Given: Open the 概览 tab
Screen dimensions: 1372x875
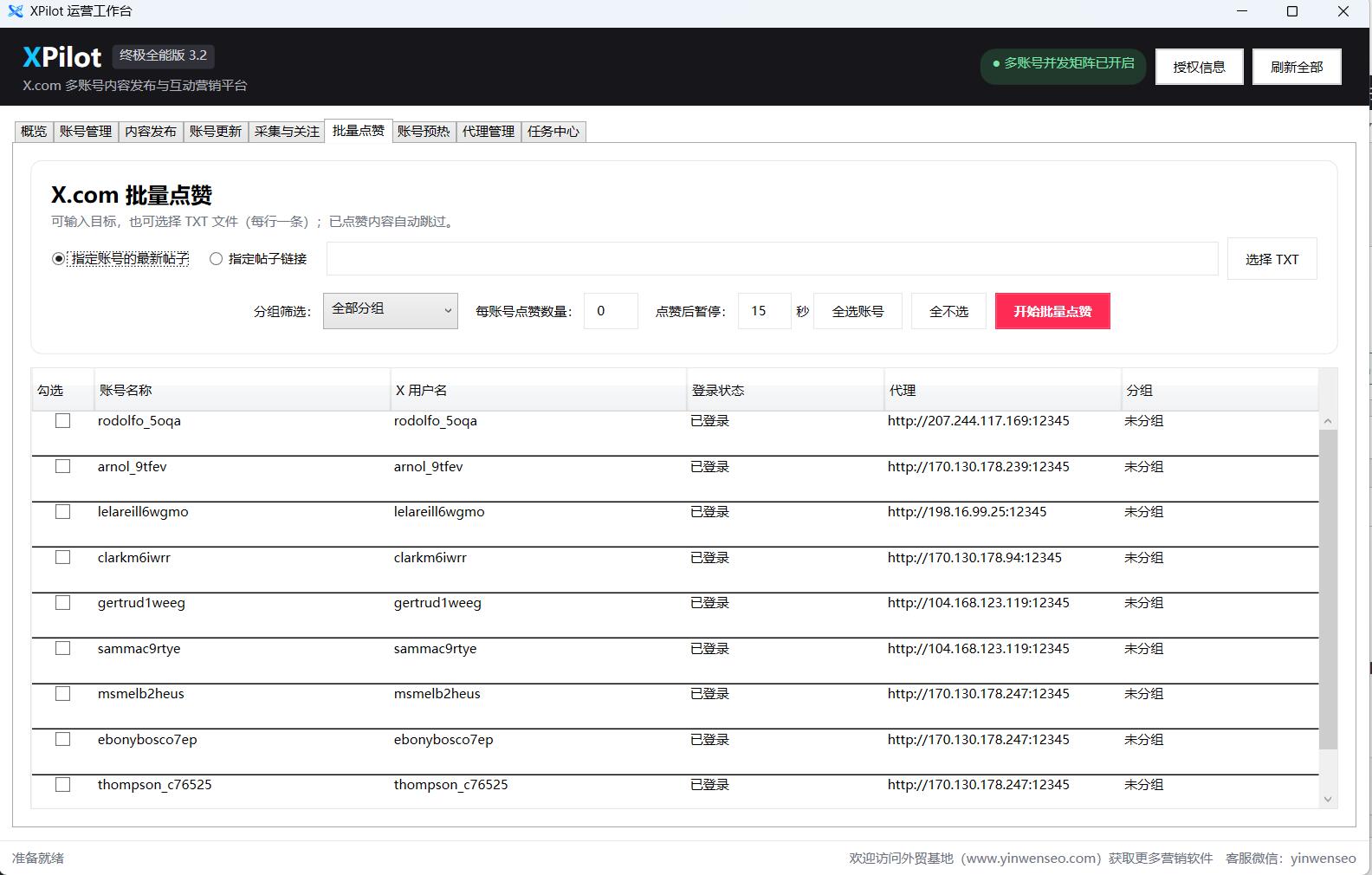Looking at the screenshot, I should 34,131.
